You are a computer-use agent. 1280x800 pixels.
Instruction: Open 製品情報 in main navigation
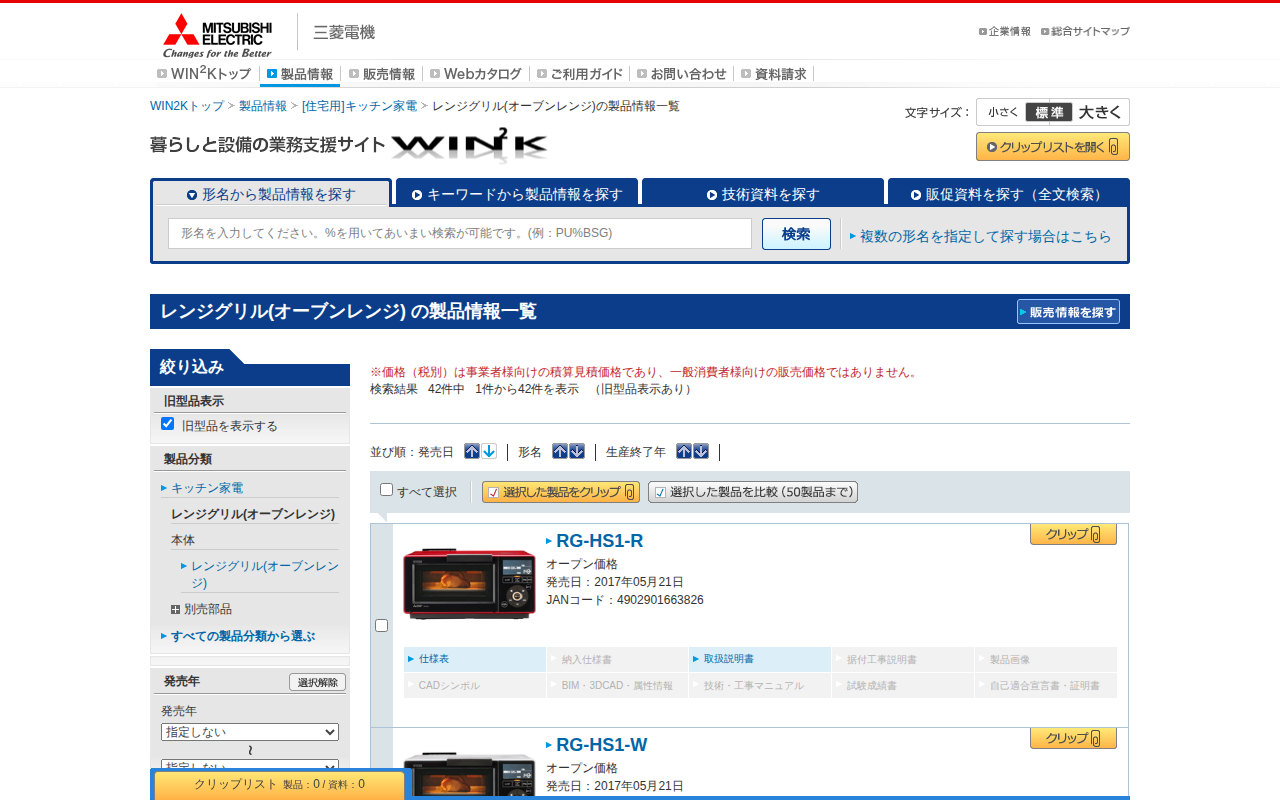[300, 74]
